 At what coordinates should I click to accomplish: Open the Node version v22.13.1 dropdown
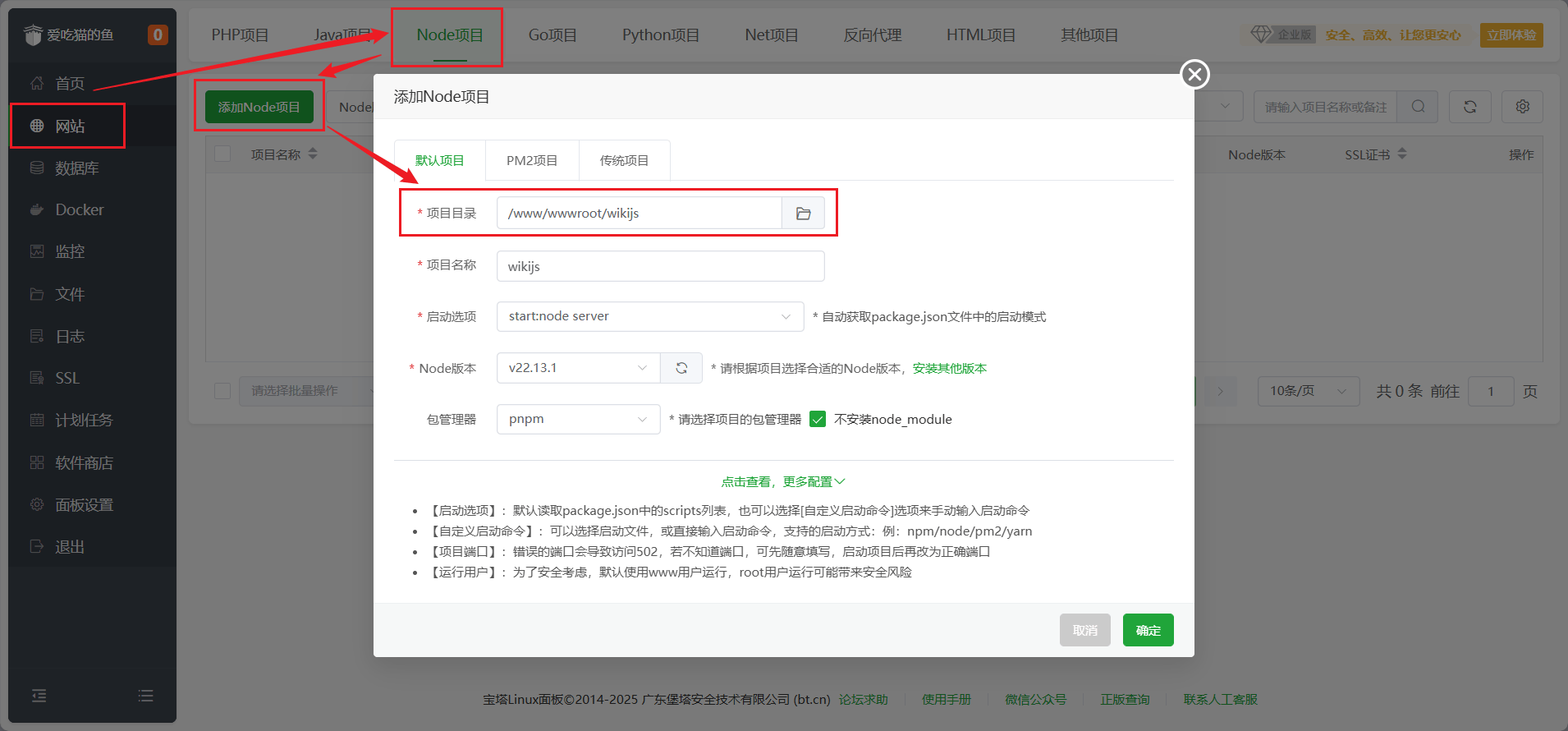coord(578,368)
